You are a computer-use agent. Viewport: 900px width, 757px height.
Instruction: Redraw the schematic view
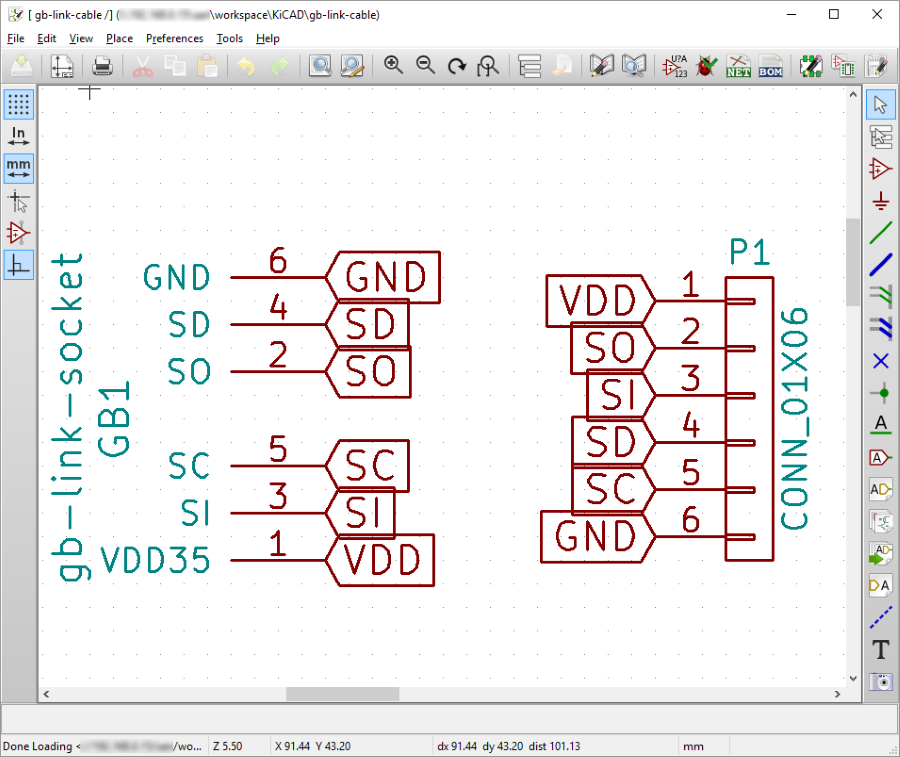click(x=457, y=66)
